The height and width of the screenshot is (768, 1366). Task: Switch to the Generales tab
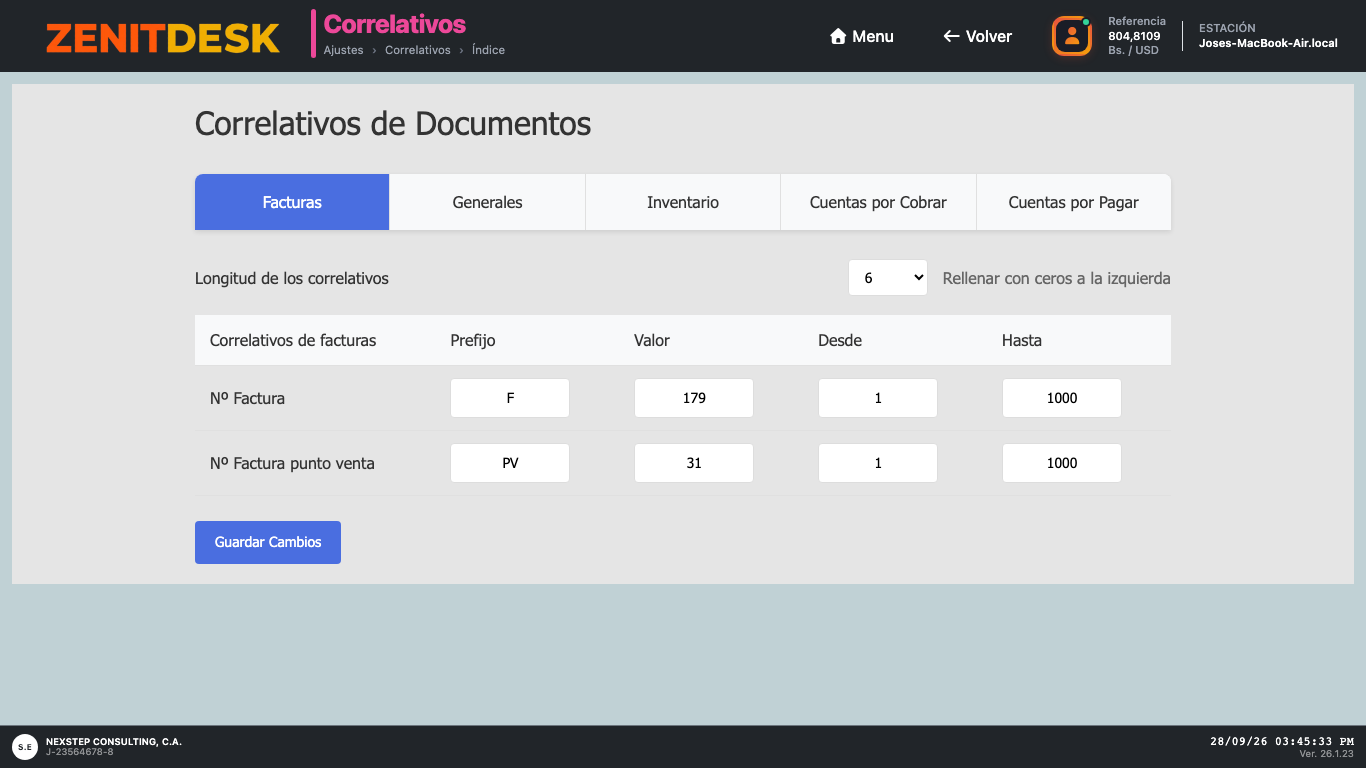pyautogui.click(x=487, y=202)
